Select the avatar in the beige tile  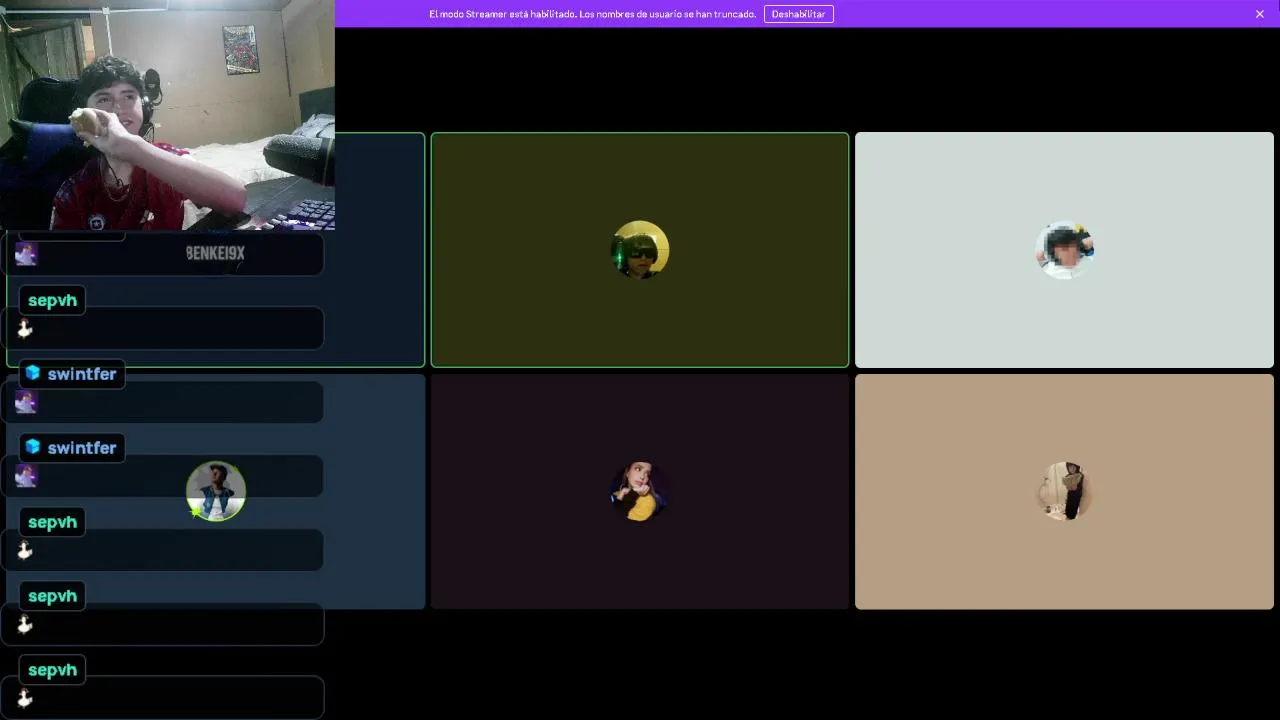click(1065, 491)
